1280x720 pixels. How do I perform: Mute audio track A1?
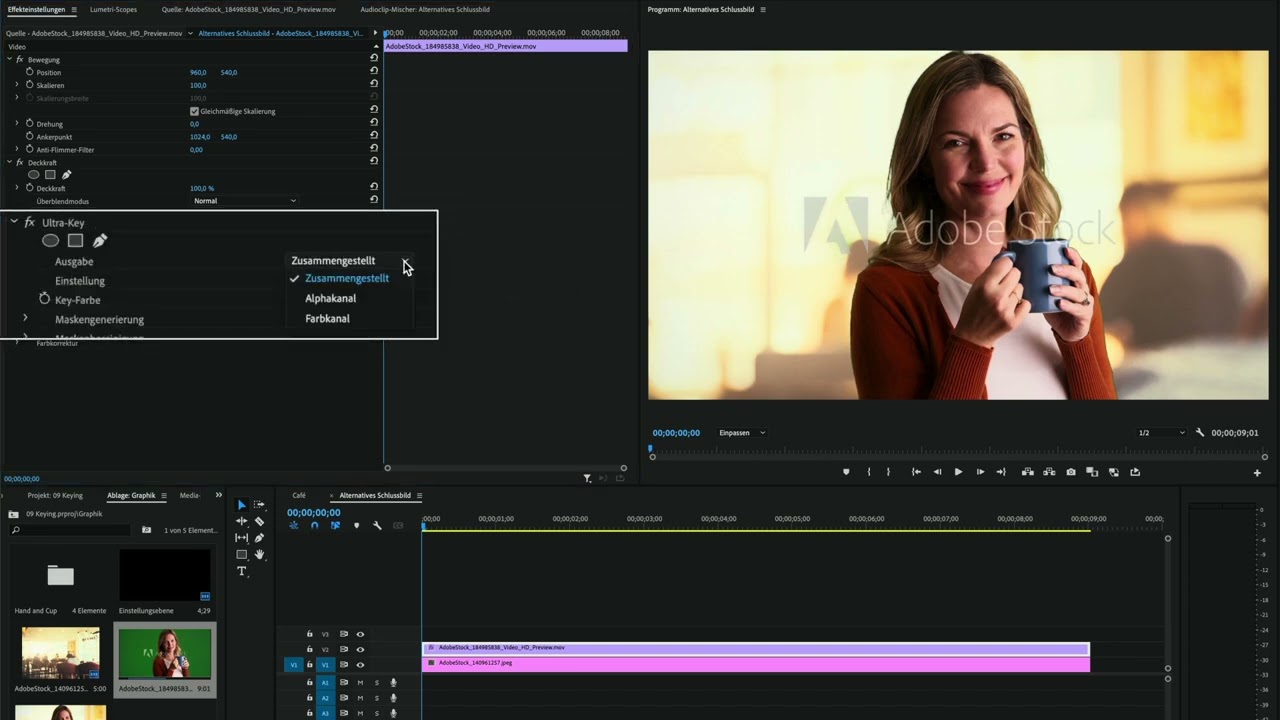point(360,683)
